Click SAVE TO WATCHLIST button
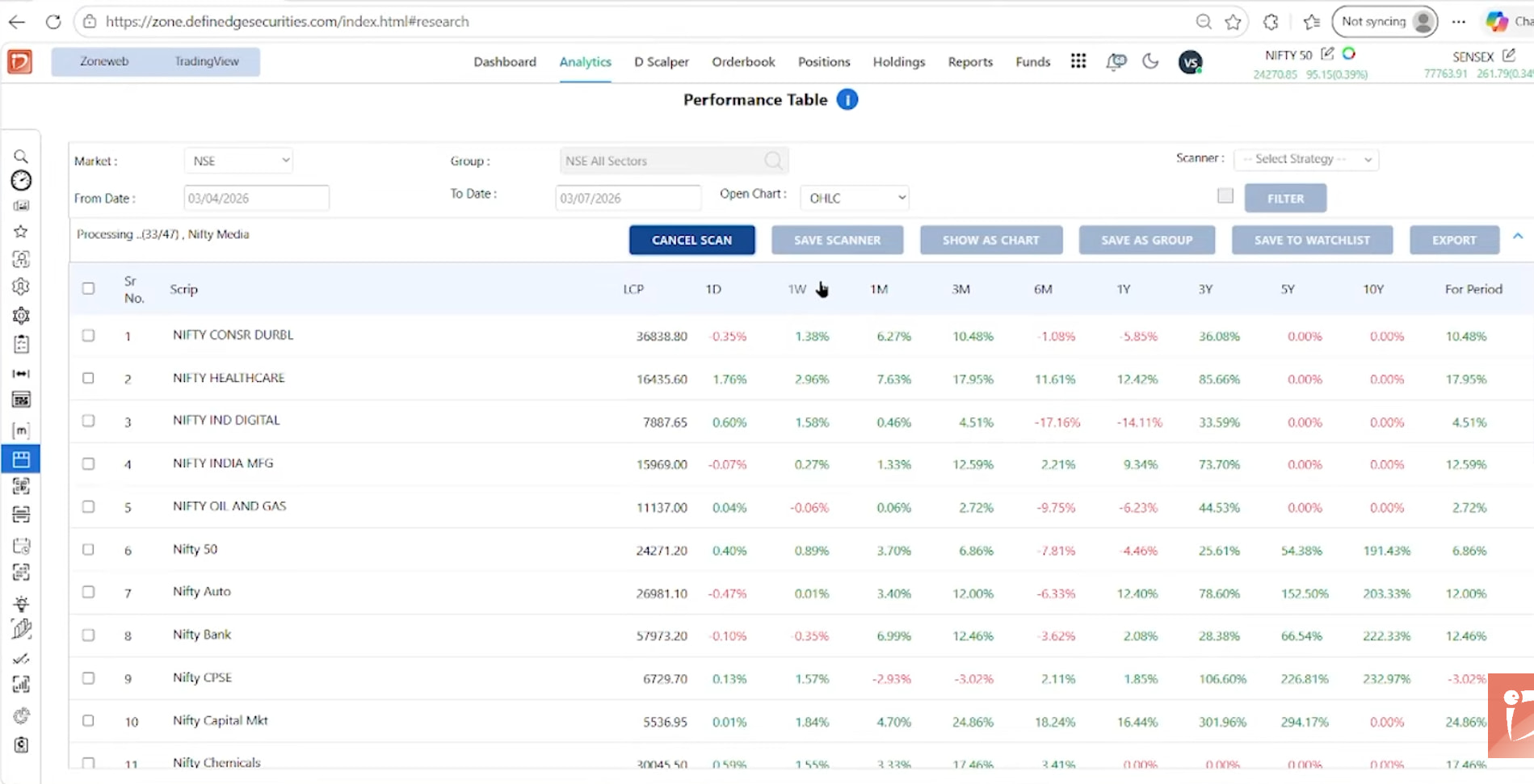The height and width of the screenshot is (784, 1534). pyautogui.click(x=1312, y=240)
